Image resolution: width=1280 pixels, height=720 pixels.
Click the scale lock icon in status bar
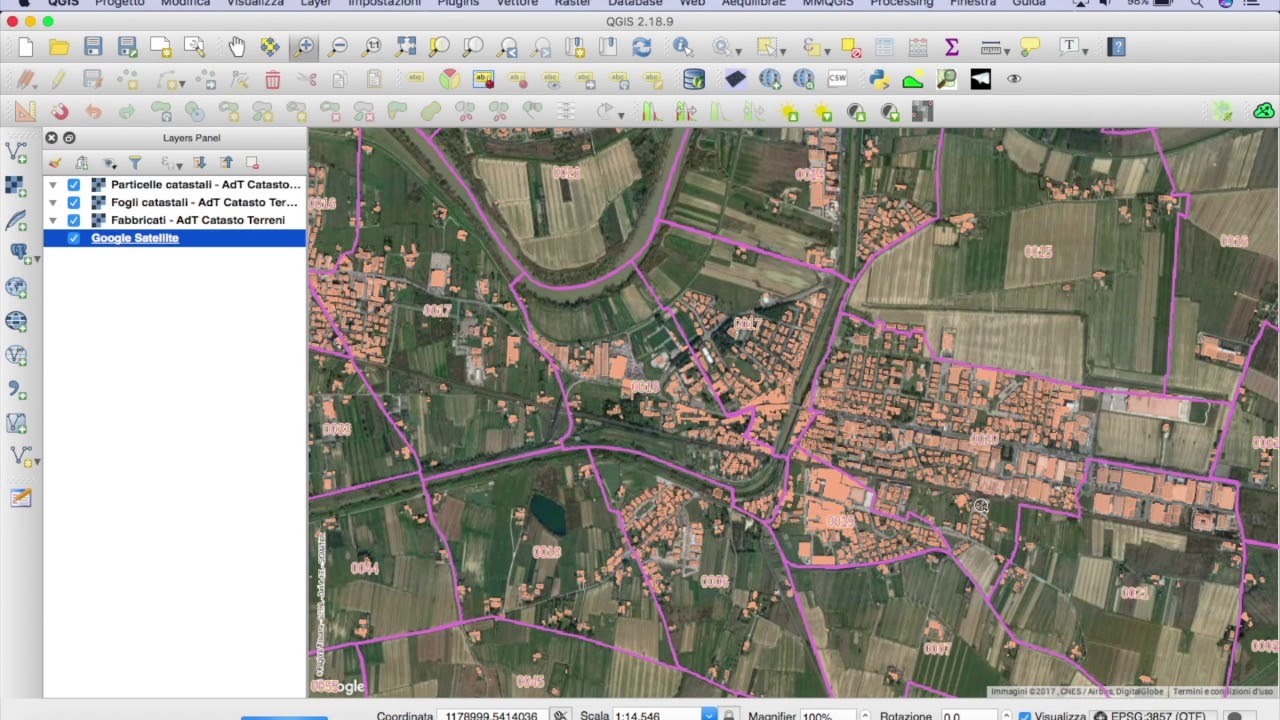point(729,716)
